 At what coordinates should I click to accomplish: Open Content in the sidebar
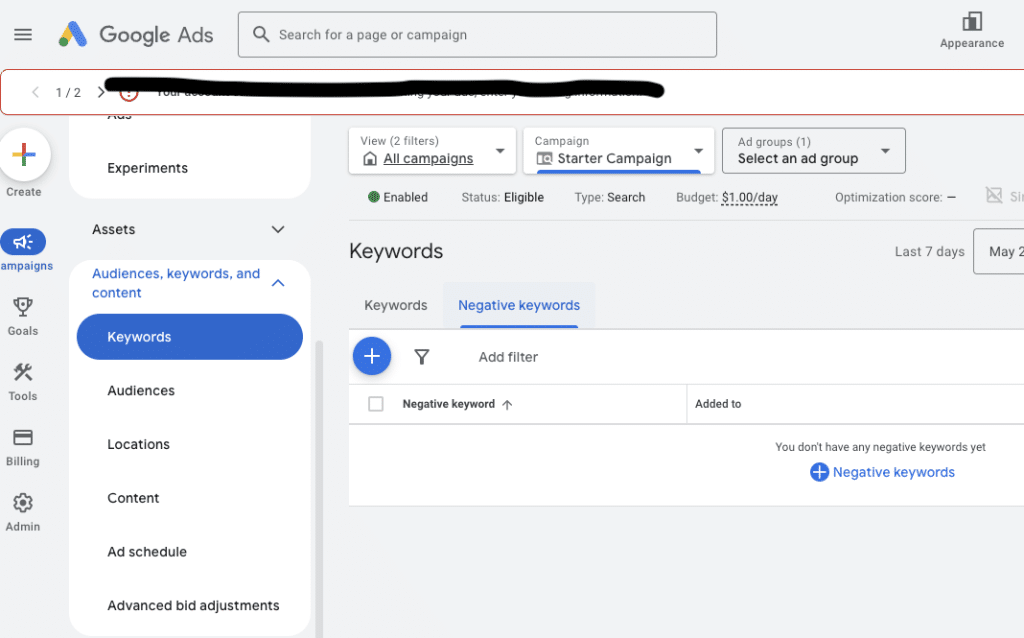click(133, 498)
